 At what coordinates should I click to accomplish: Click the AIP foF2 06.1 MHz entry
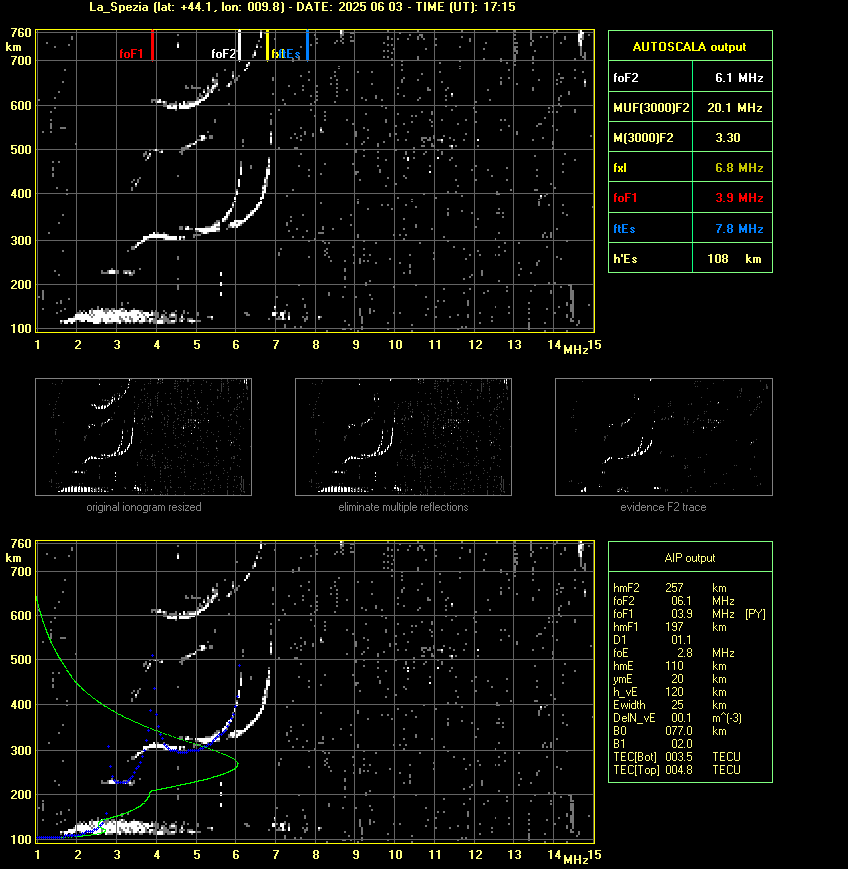(673, 601)
